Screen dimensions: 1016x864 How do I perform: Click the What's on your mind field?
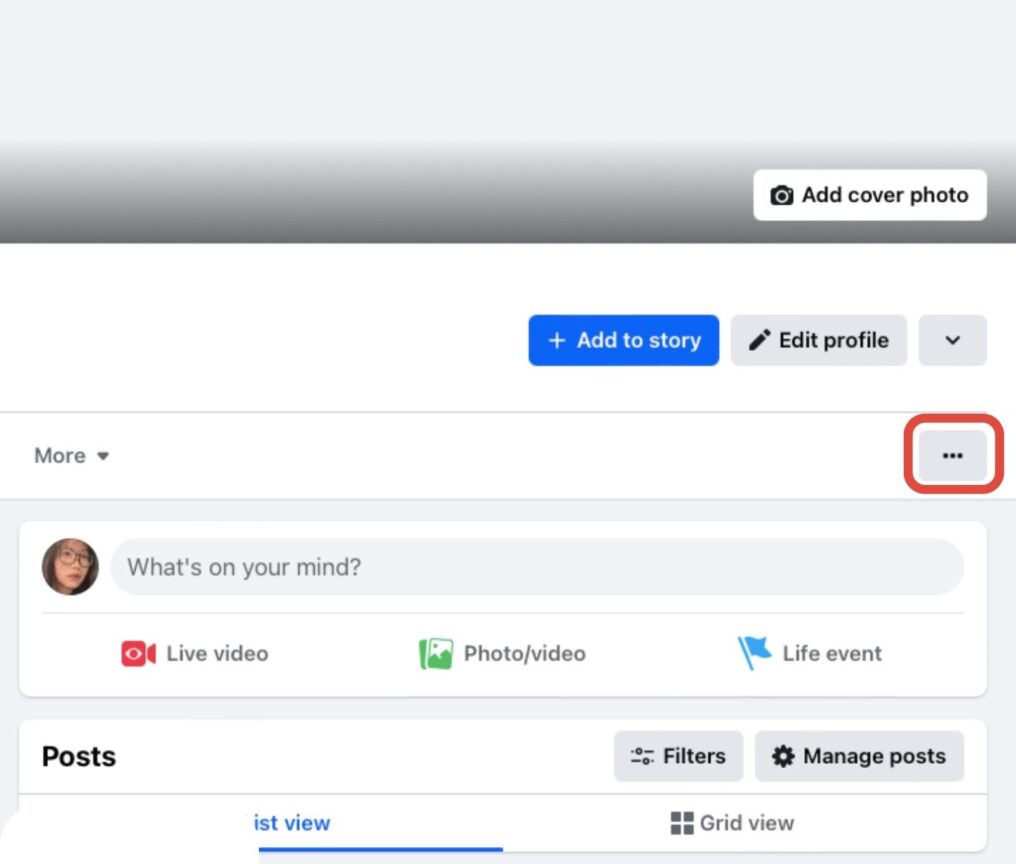click(x=539, y=567)
